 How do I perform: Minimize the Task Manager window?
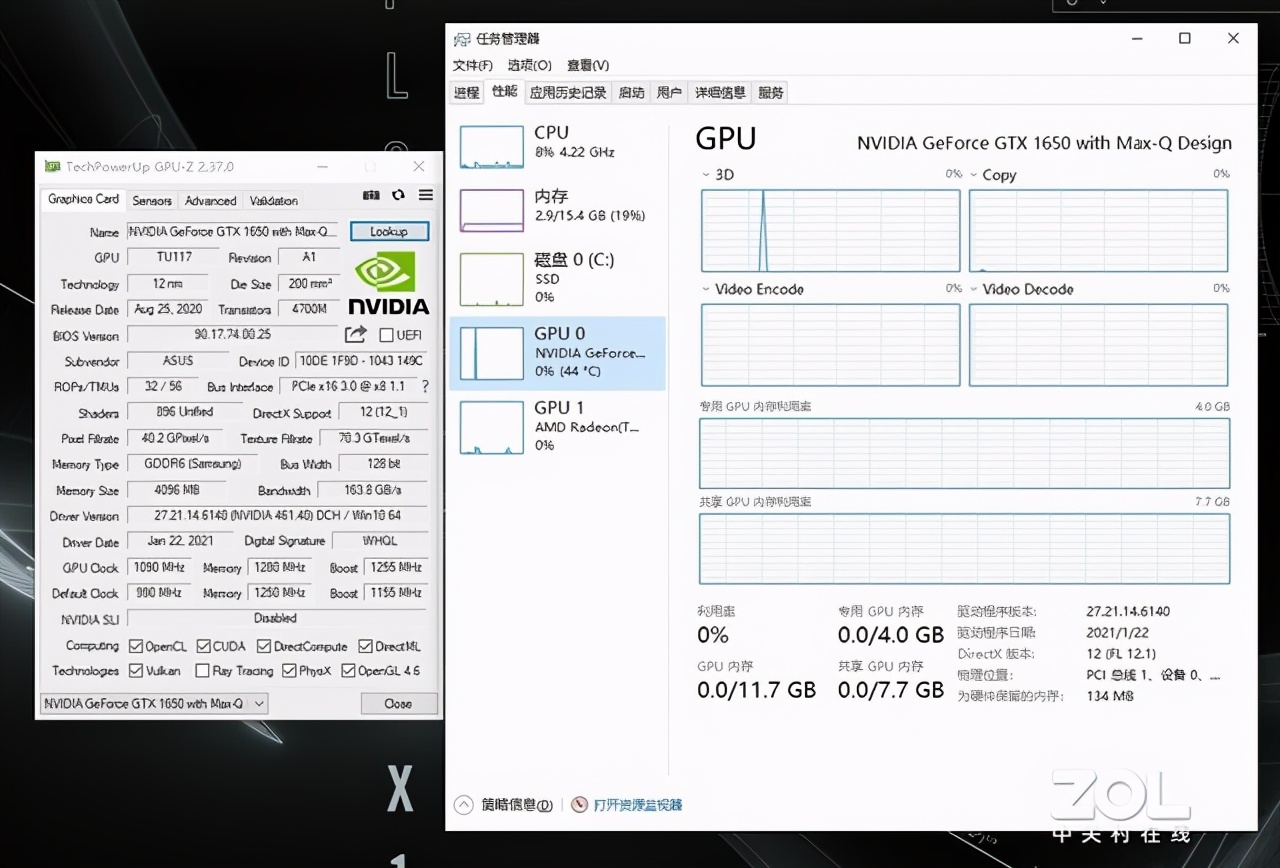coord(1136,38)
